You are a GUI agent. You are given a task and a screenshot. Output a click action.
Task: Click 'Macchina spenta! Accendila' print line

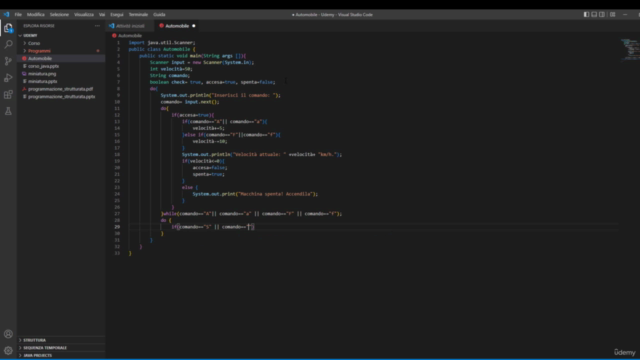[255, 194]
